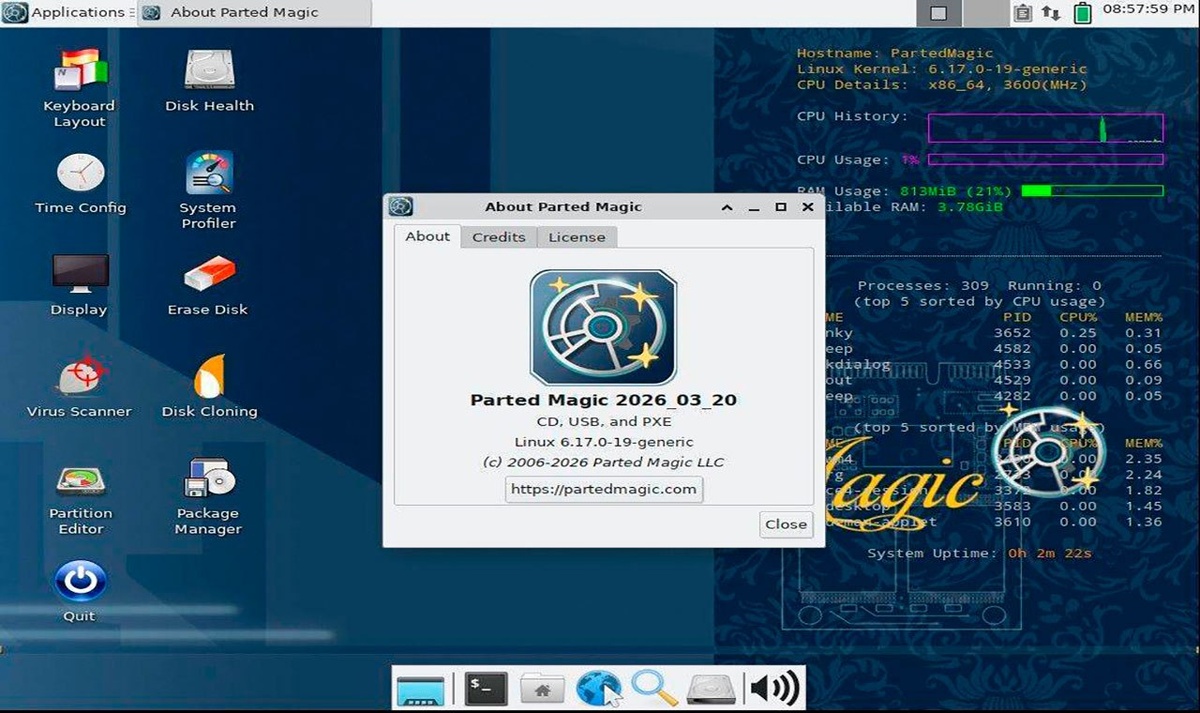Click the Linux 6.17.0-19-generic text in dialog

[x=604, y=442]
